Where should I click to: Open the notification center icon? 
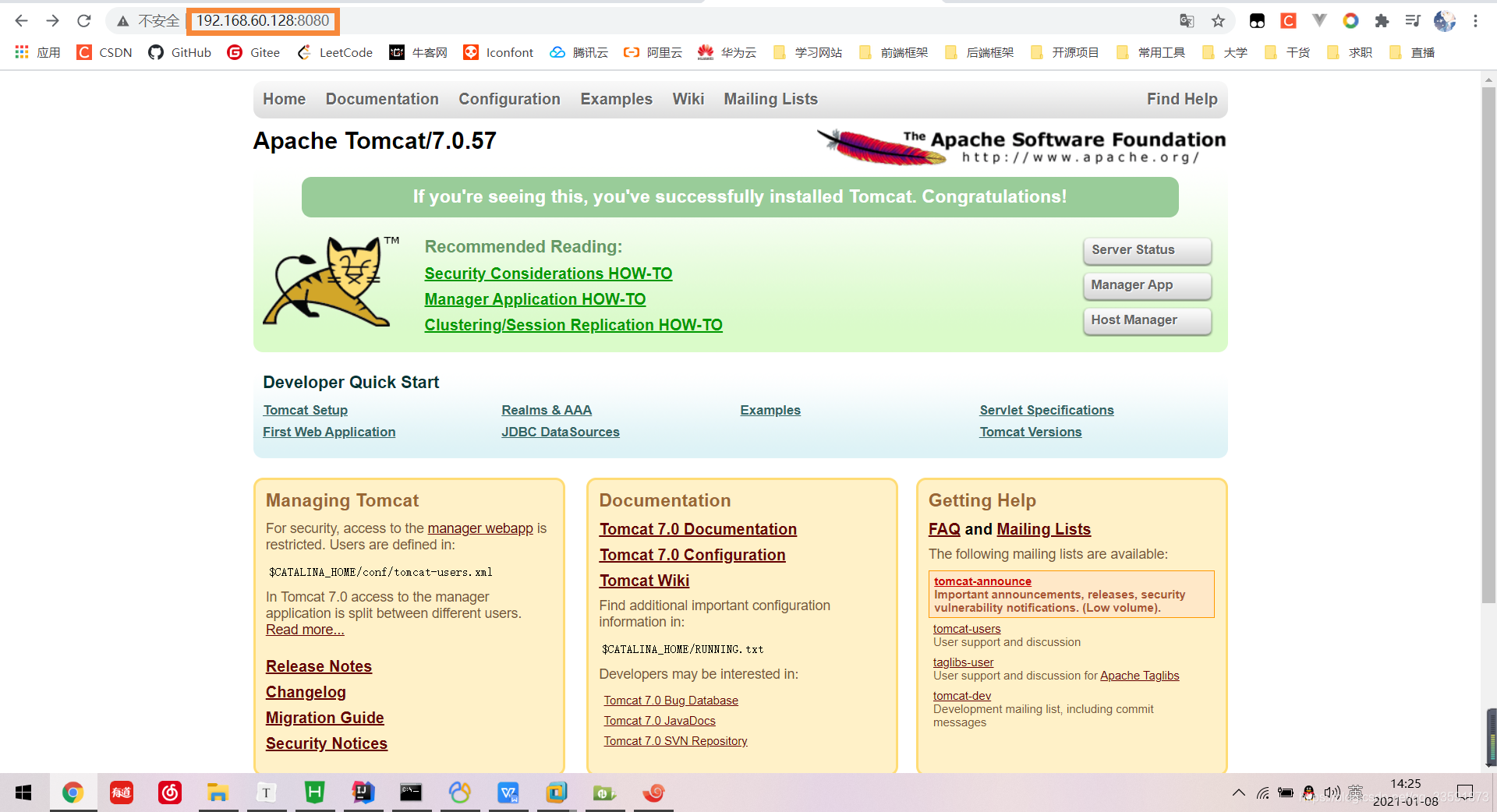tap(1465, 793)
